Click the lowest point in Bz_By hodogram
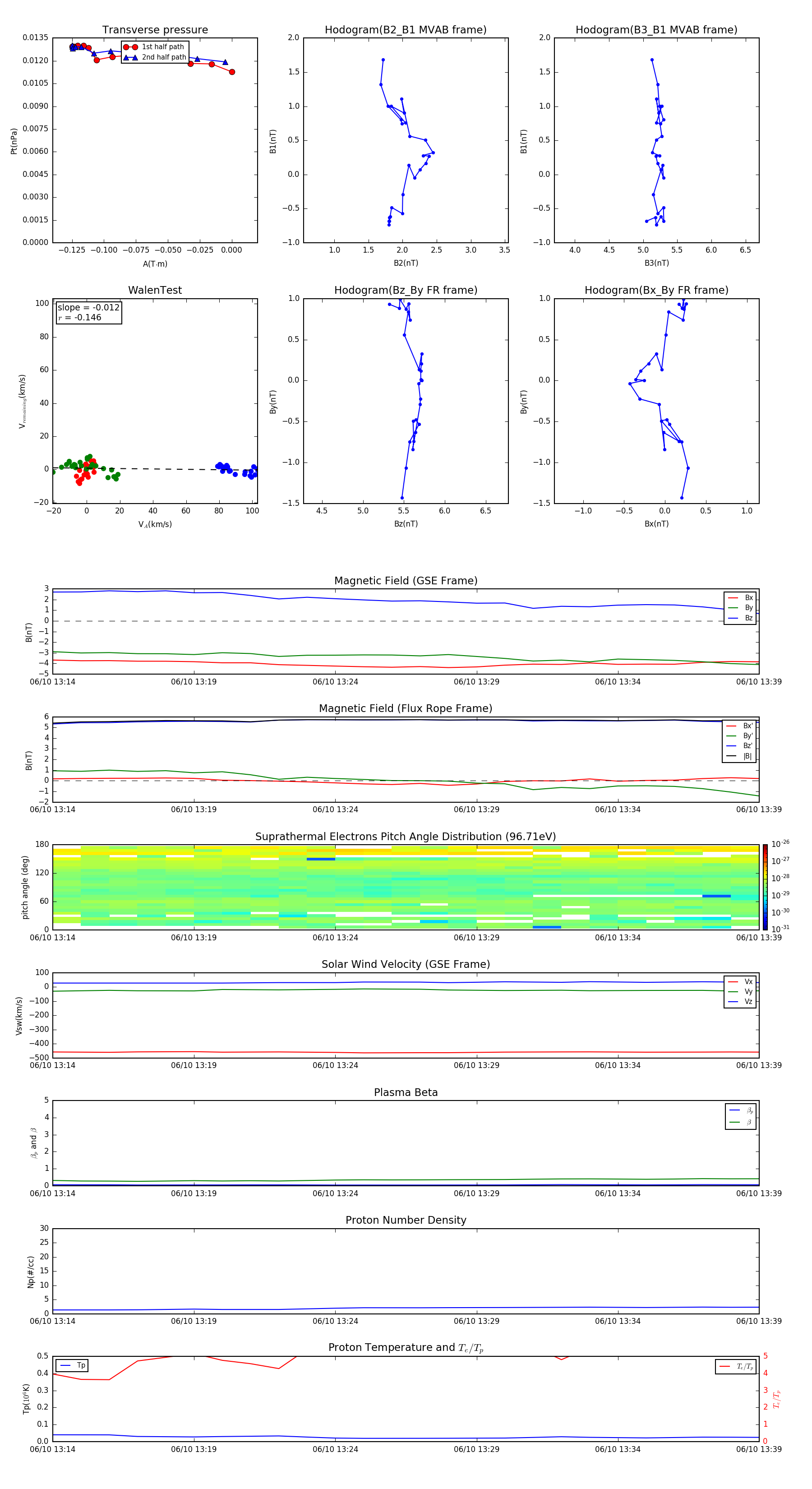The image size is (812, 1489). point(402,498)
